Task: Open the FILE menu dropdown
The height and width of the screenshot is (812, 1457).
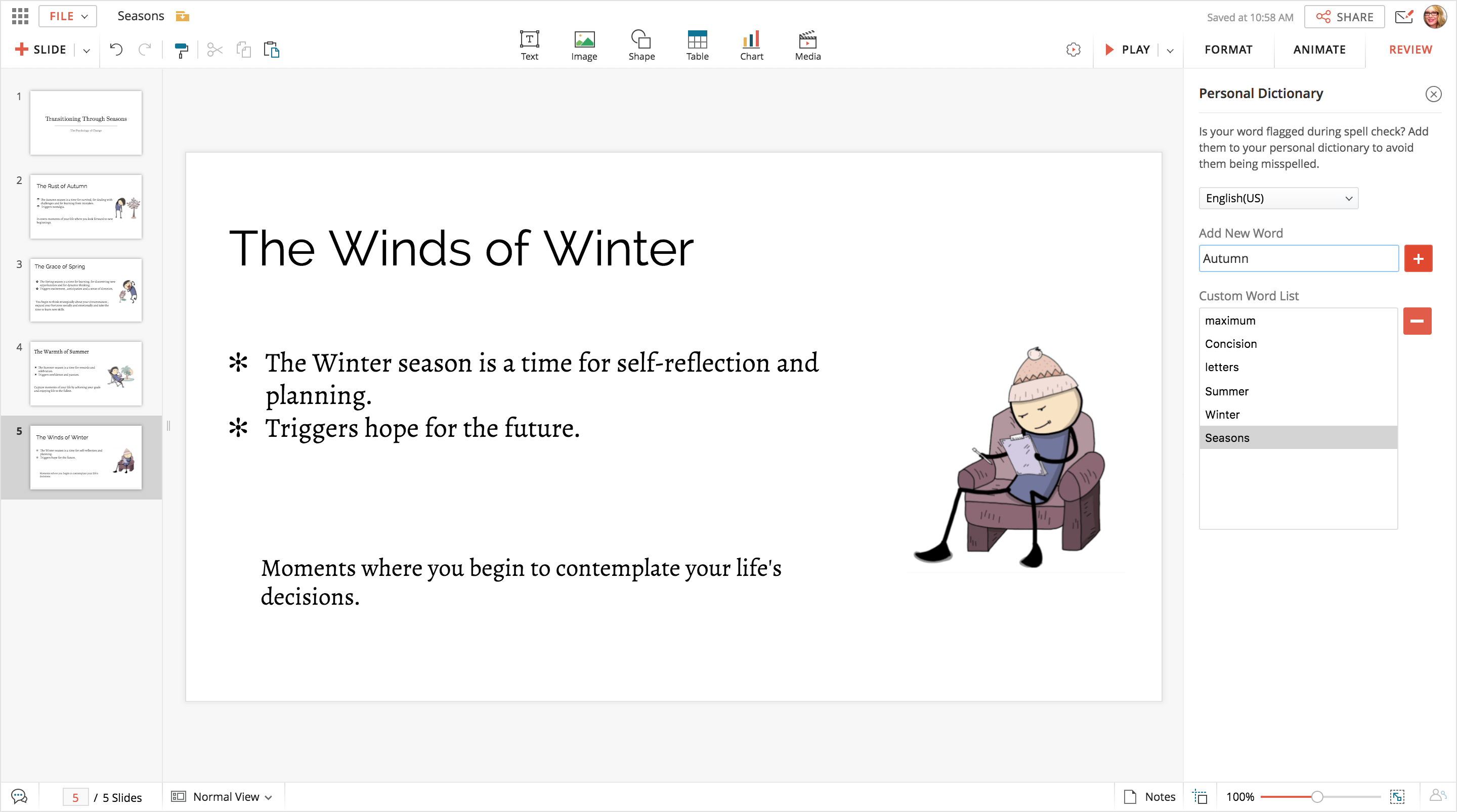Action: (x=68, y=16)
